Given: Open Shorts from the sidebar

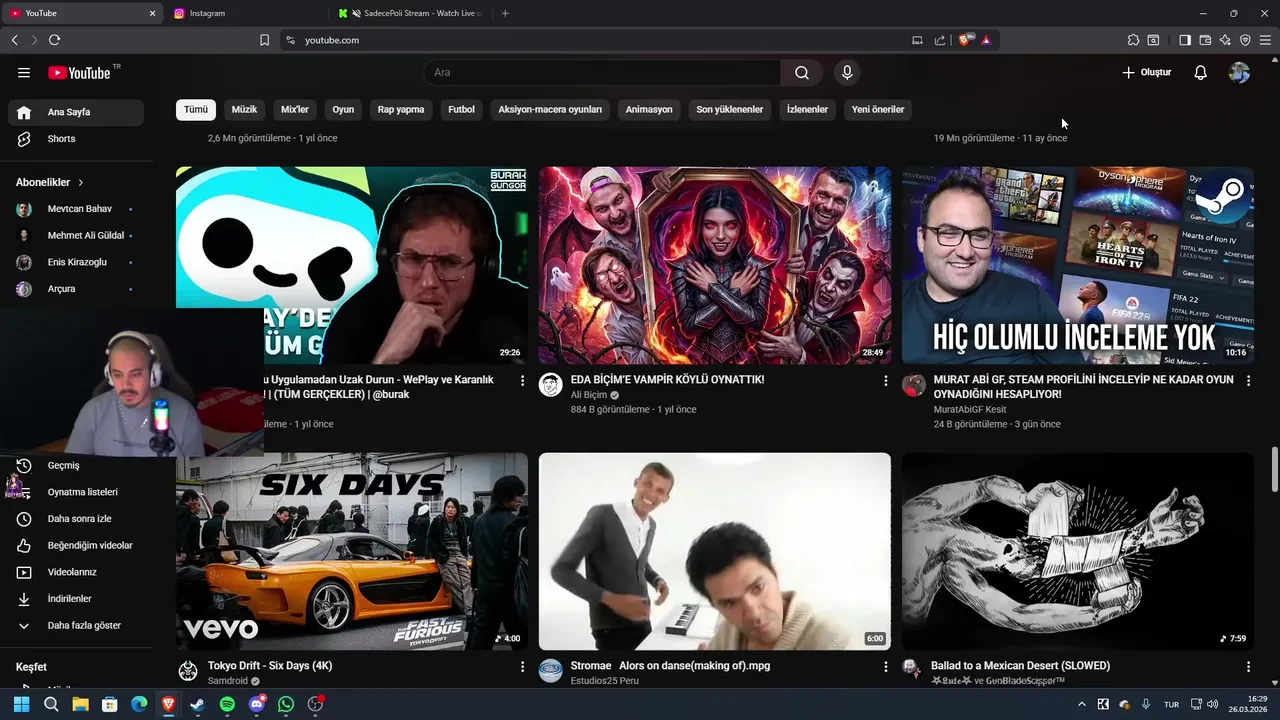Looking at the screenshot, I should coord(76,139).
